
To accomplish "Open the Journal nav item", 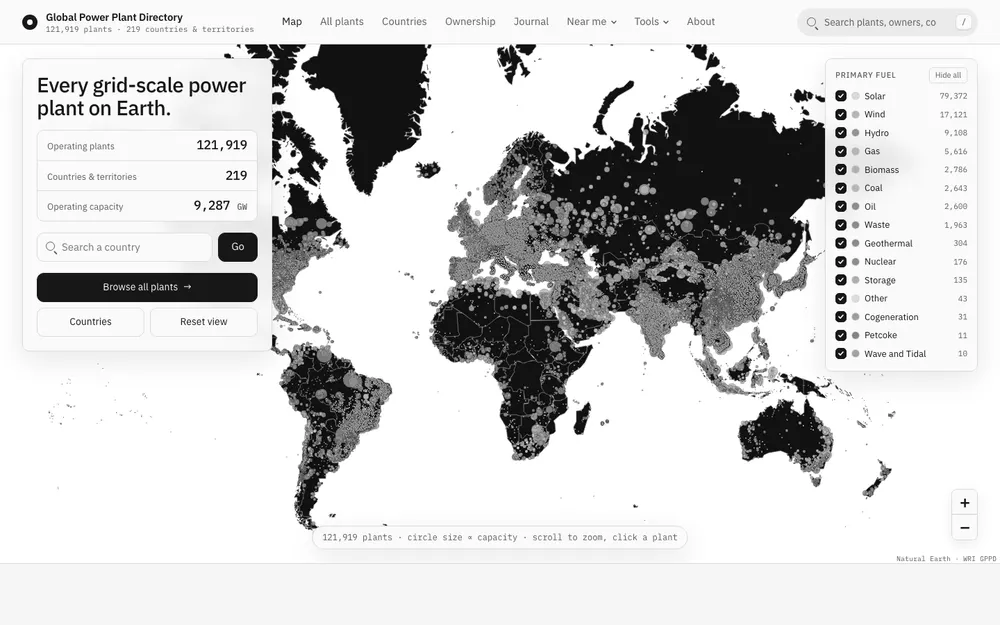I will pyautogui.click(x=531, y=22).
